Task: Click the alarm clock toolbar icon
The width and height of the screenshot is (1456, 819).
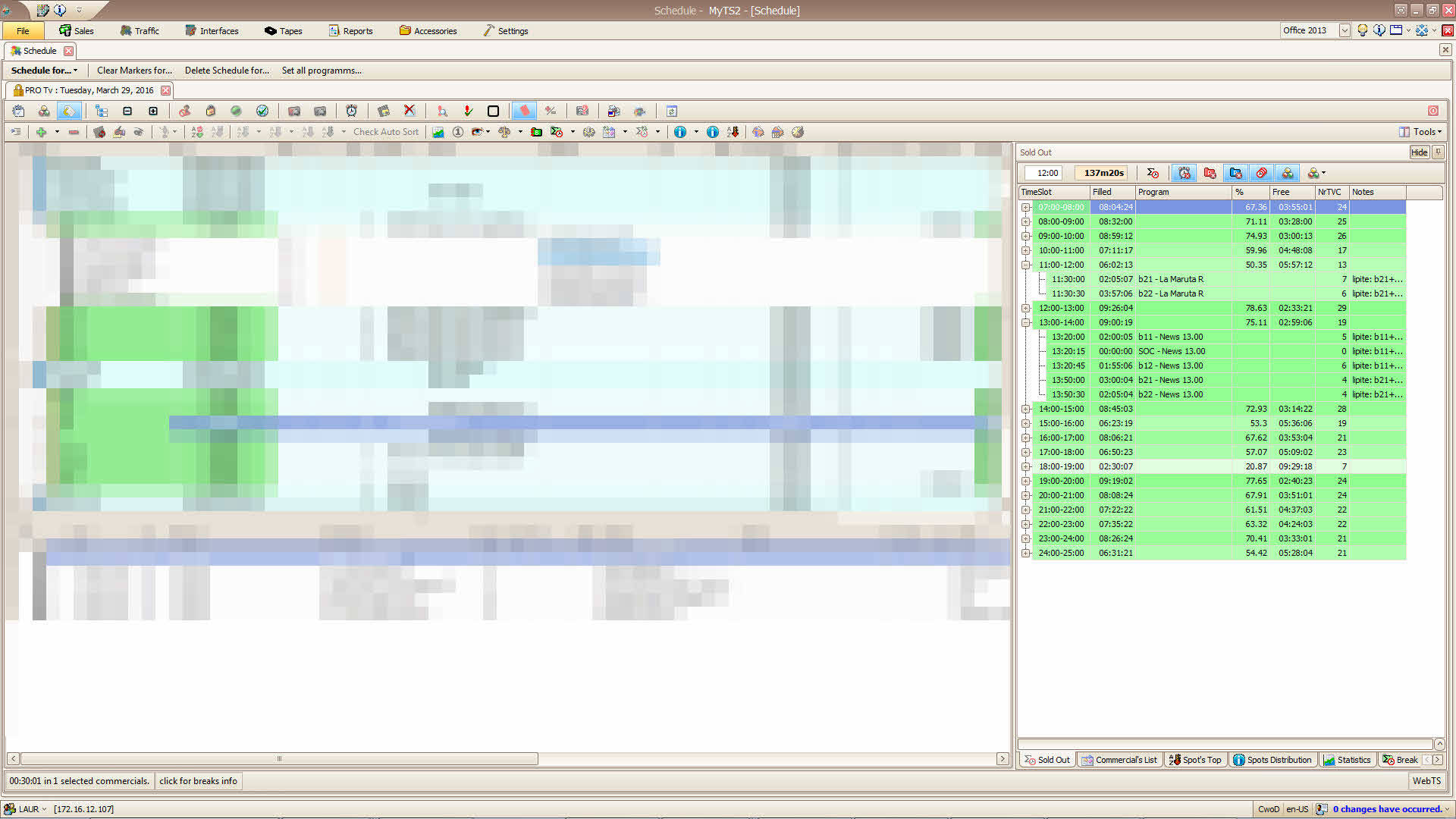Action: (x=352, y=111)
